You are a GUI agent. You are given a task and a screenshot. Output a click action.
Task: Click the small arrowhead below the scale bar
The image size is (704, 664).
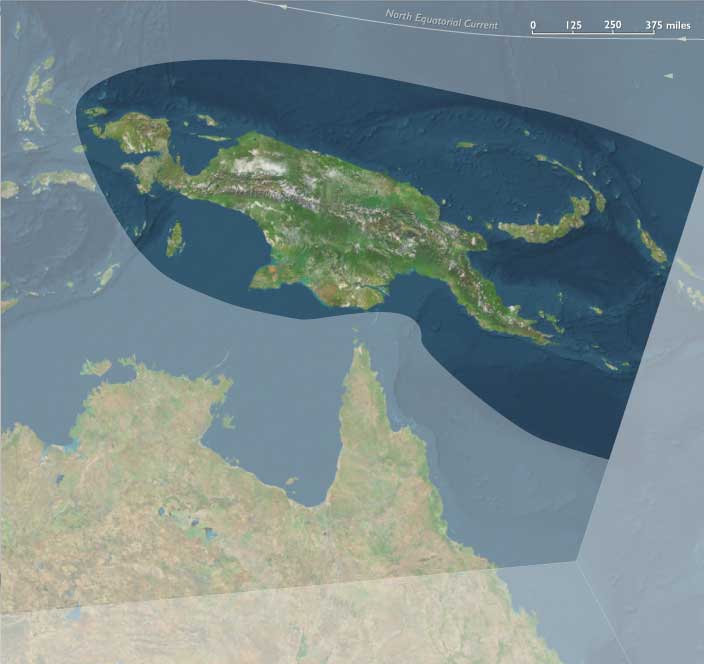(669, 76)
